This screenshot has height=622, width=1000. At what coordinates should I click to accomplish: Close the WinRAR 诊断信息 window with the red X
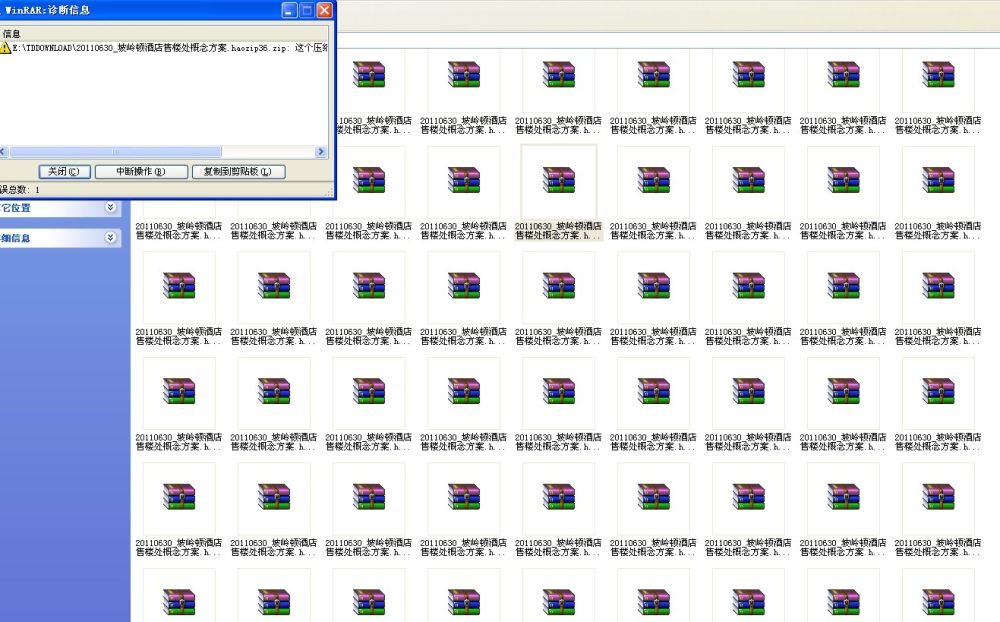tap(325, 10)
